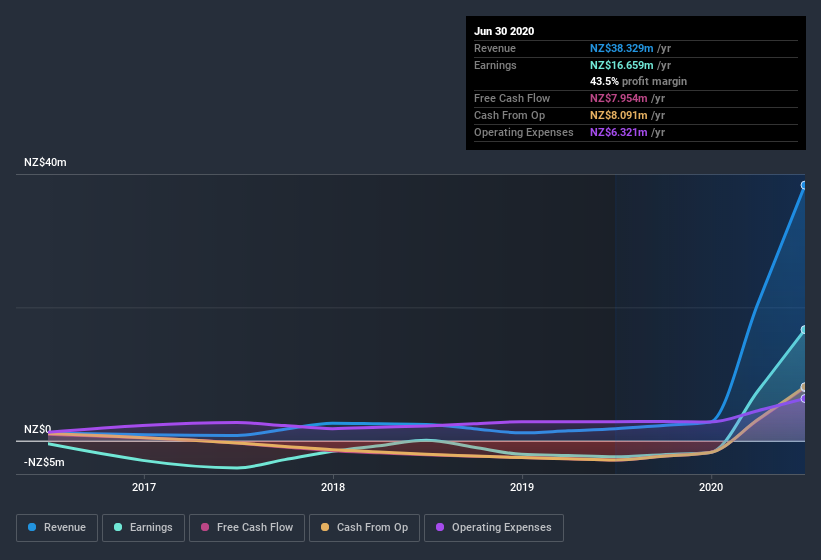821x560 pixels.
Task: Toggle the Free Cash Flow legend button
Action: (247, 528)
